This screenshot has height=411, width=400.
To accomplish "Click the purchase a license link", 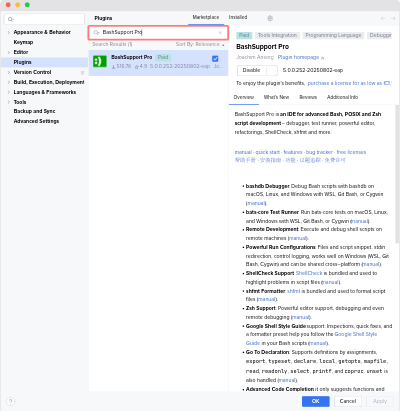I will pyautogui.click(x=349, y=83).
